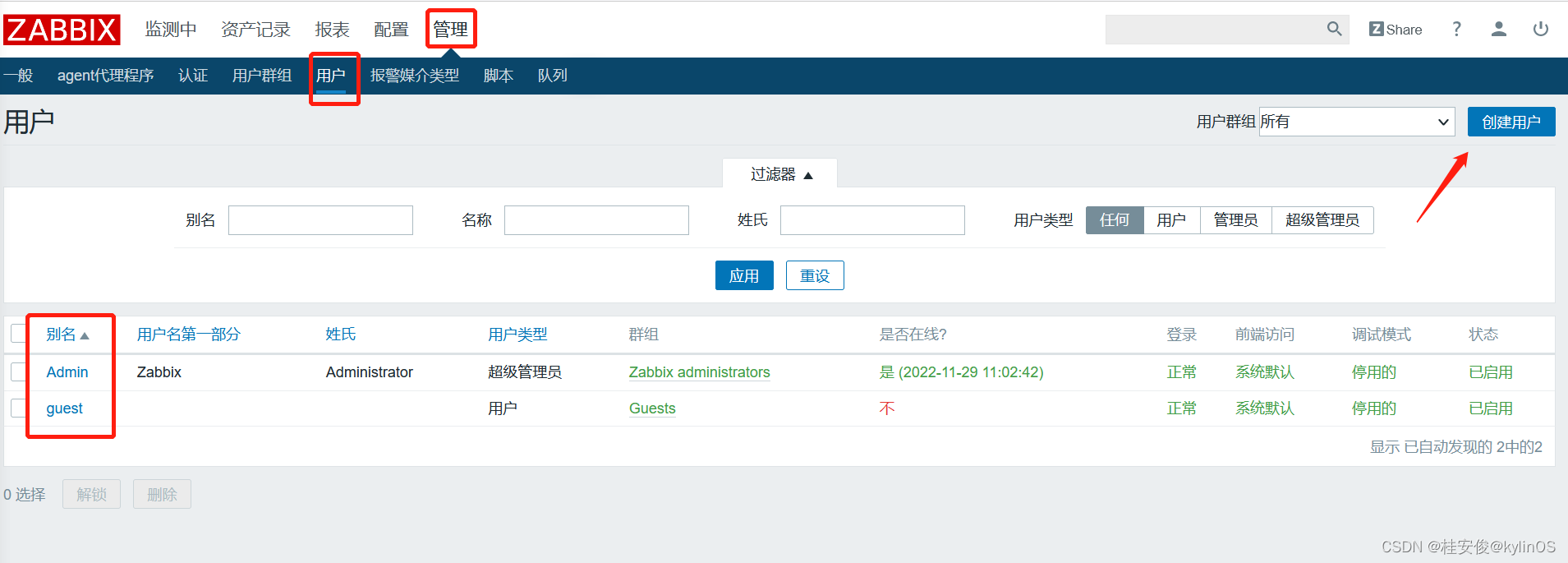Open the help question mark icon
Screen dimensions: 1568x563
pos(1456,30)
